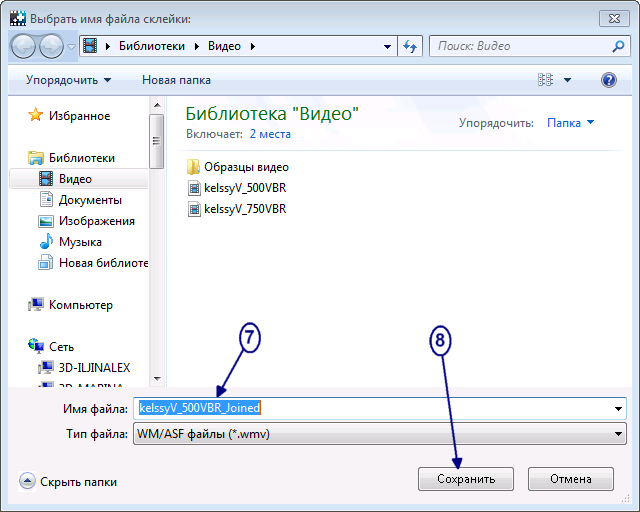Click the 3D-ILJINALEX computer icon
640x512 pixels.
pyautogui.click(x=46, y=367)
